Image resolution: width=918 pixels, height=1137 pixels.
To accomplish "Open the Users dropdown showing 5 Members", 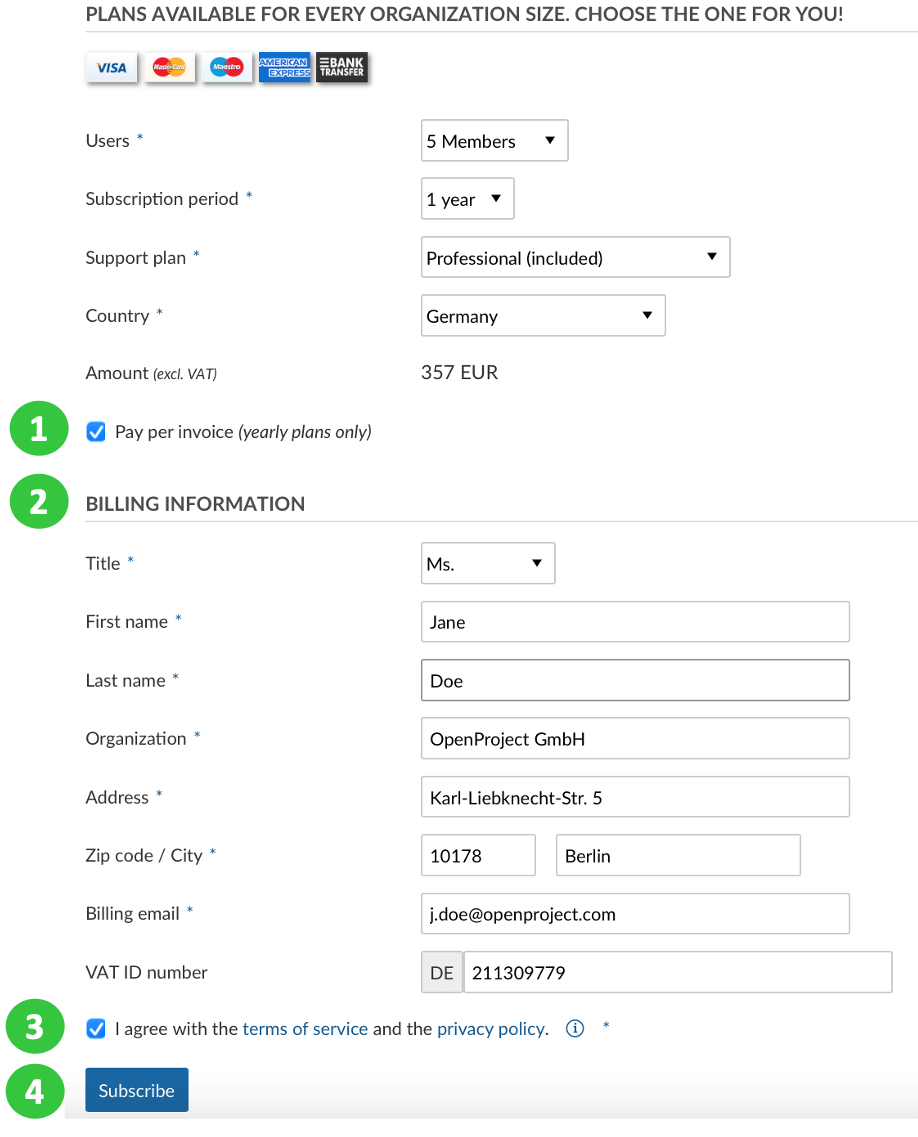I will 494,141.
